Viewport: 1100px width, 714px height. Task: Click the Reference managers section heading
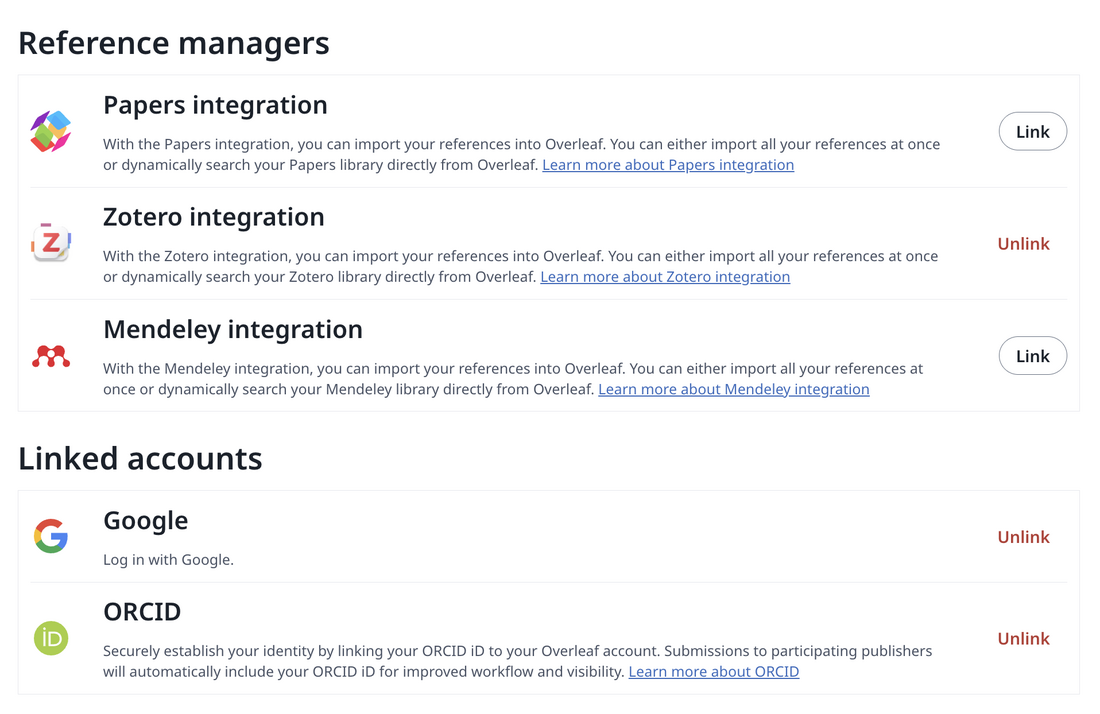(x=174, y=43)
